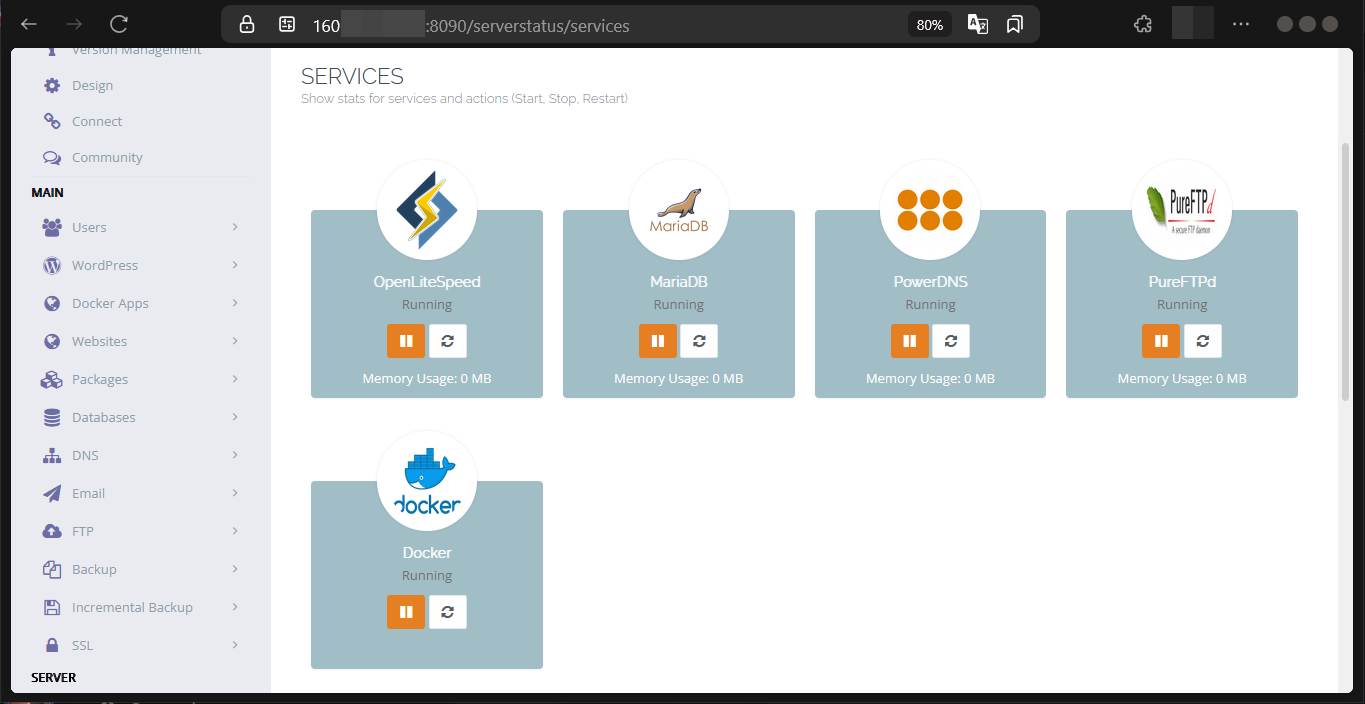The image size is (1365, 704).
Task: Restart the PureFTPd service
Action: [x=1203, y=341]
